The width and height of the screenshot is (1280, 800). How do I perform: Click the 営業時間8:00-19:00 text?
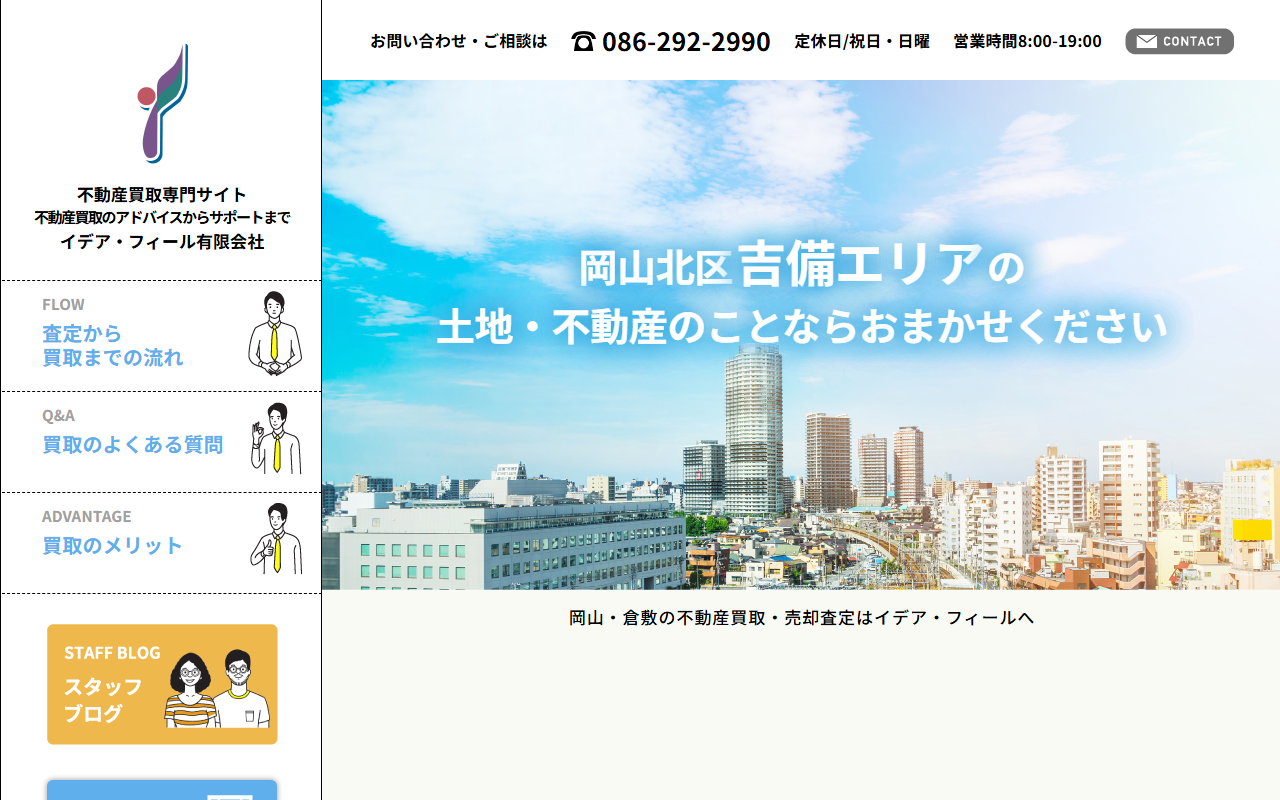(1028, 41)
